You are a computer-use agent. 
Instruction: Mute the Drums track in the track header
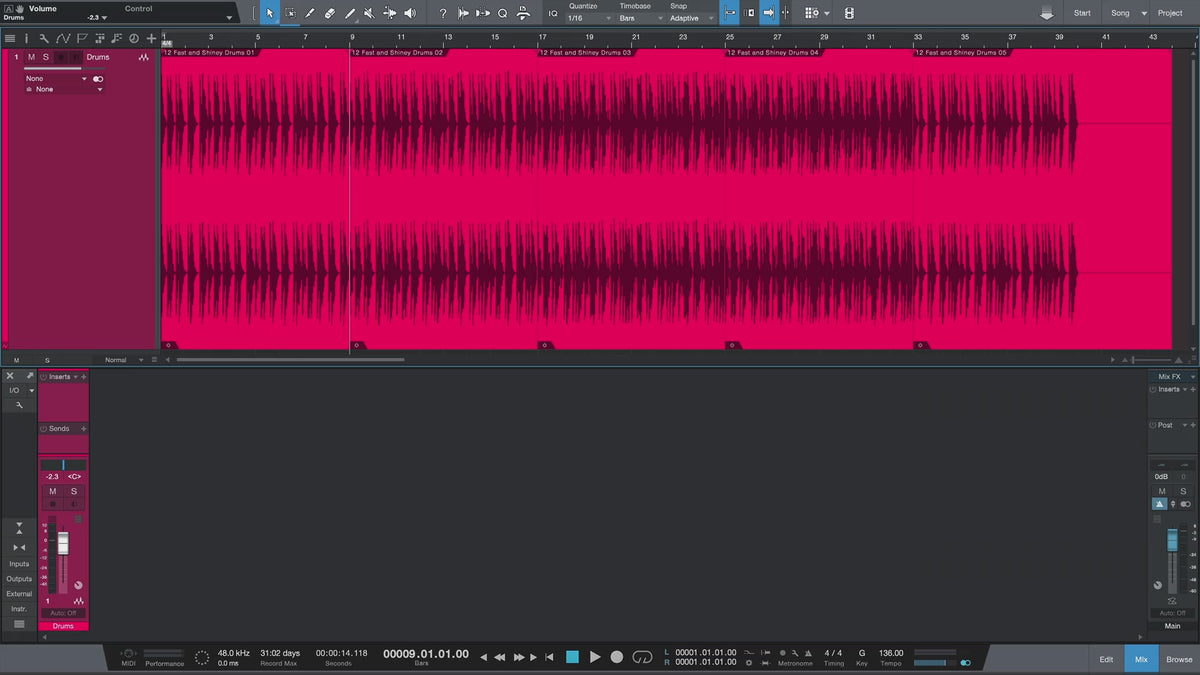point(31,57)
